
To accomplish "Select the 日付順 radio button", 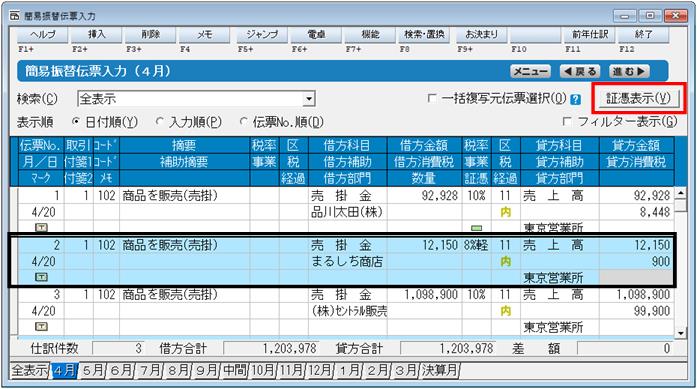I will coord(76,121).
